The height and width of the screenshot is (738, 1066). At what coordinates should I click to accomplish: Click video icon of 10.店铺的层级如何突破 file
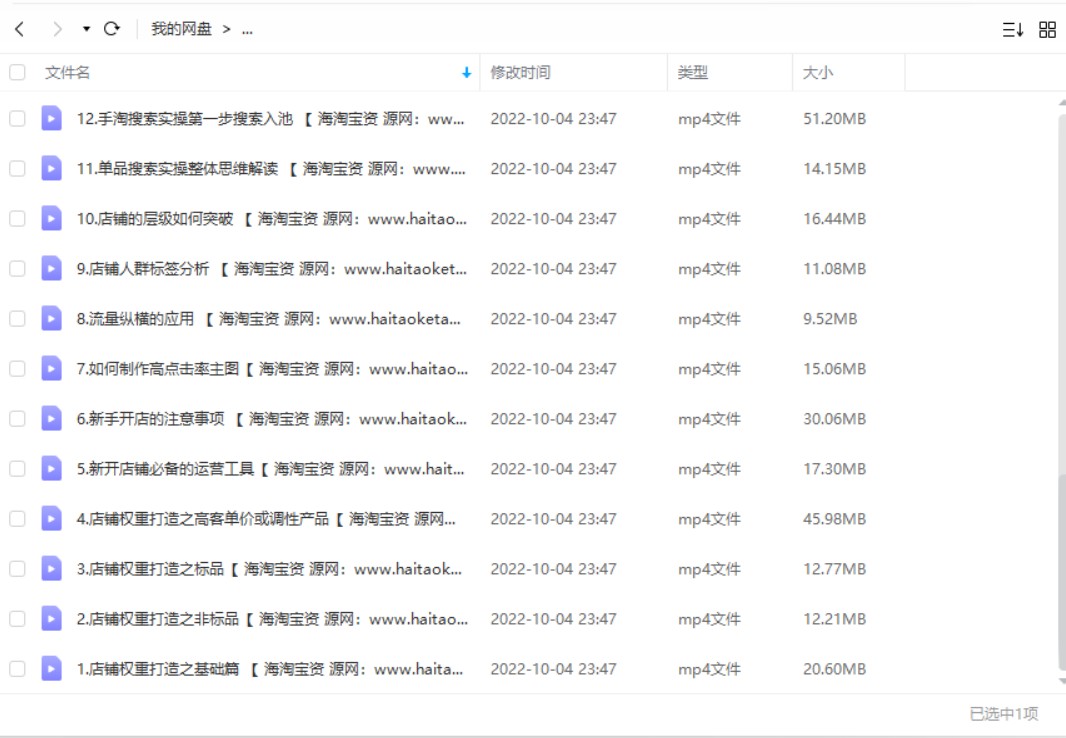point(52,219)
